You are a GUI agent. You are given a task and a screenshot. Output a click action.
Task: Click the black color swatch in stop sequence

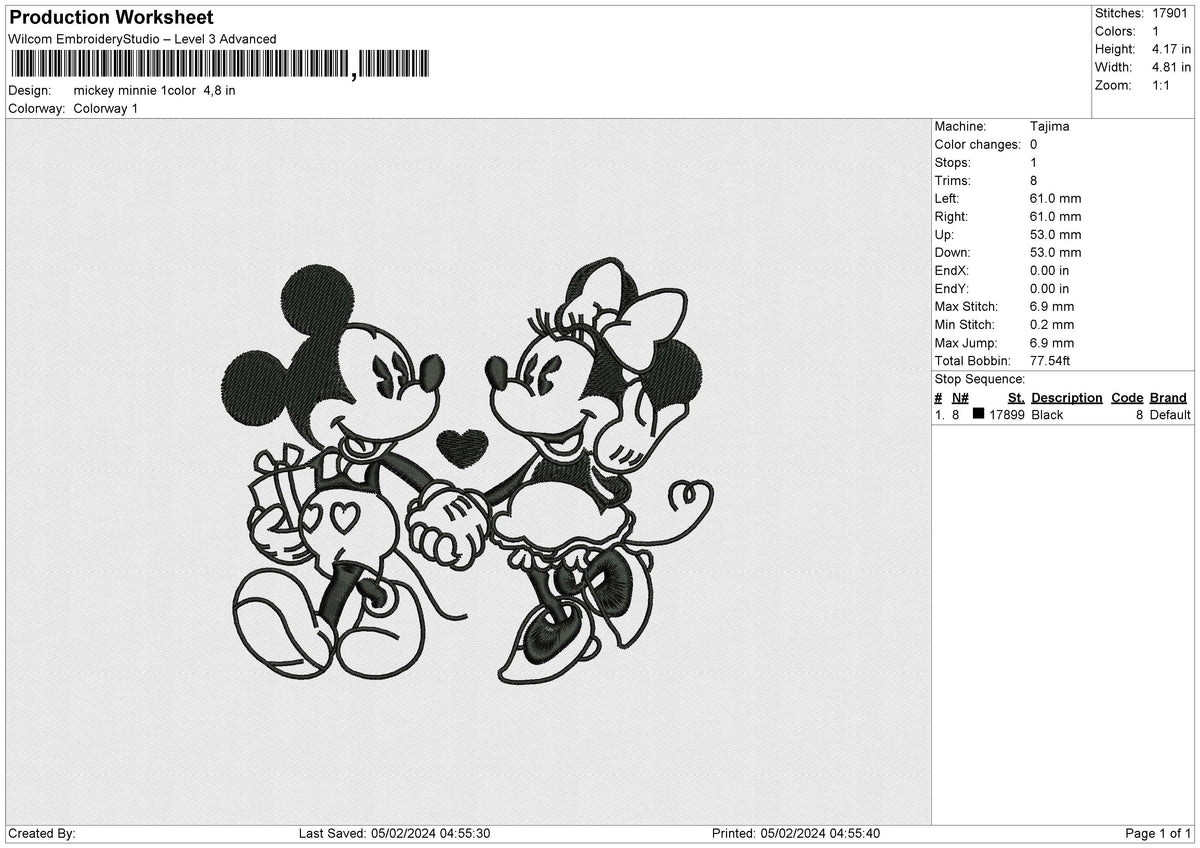[x=978, y=414]
